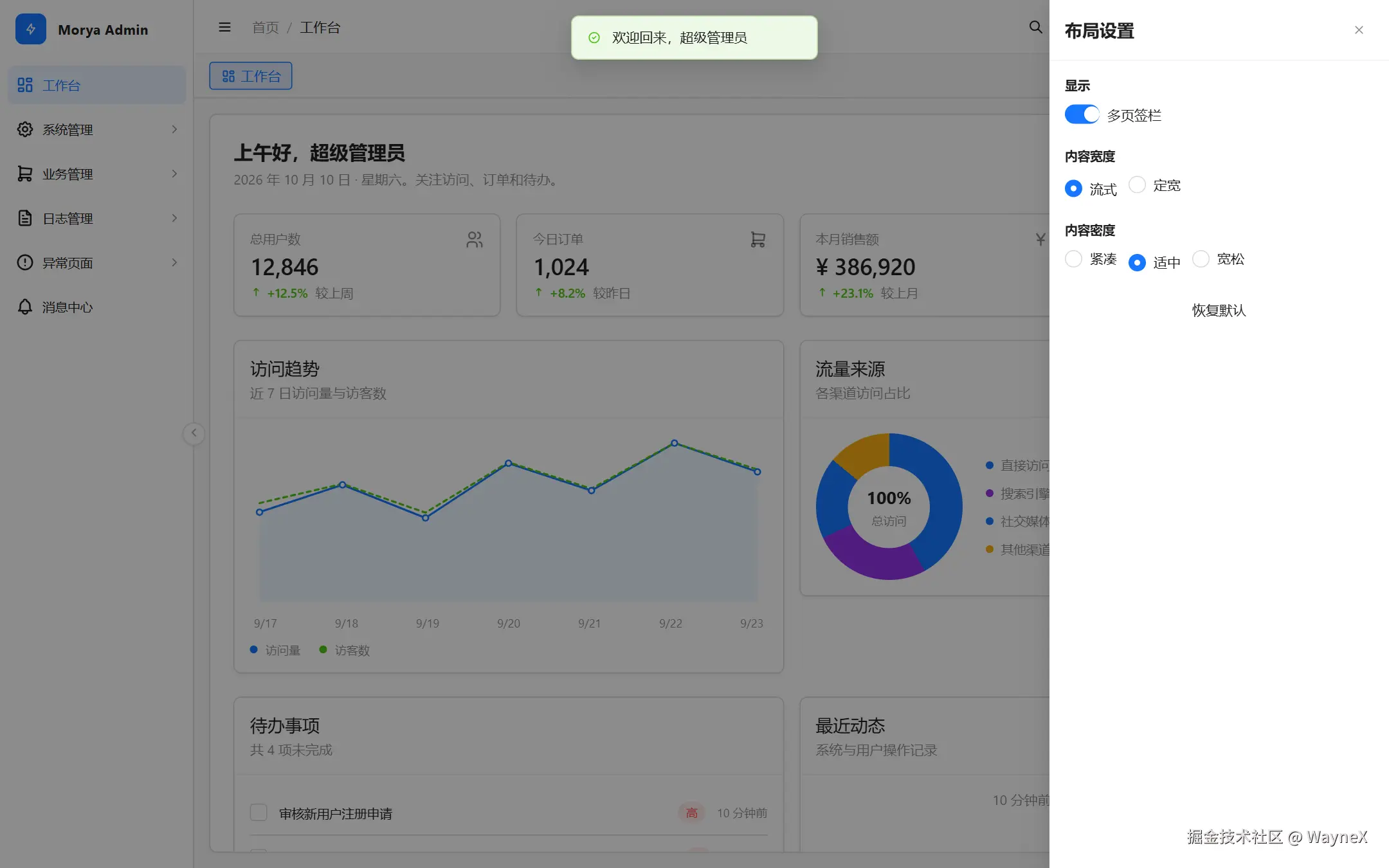Viewport: 1389px width, 868px height.
Task: Click the success check icon in welcome toast
Action: [594, 38]
